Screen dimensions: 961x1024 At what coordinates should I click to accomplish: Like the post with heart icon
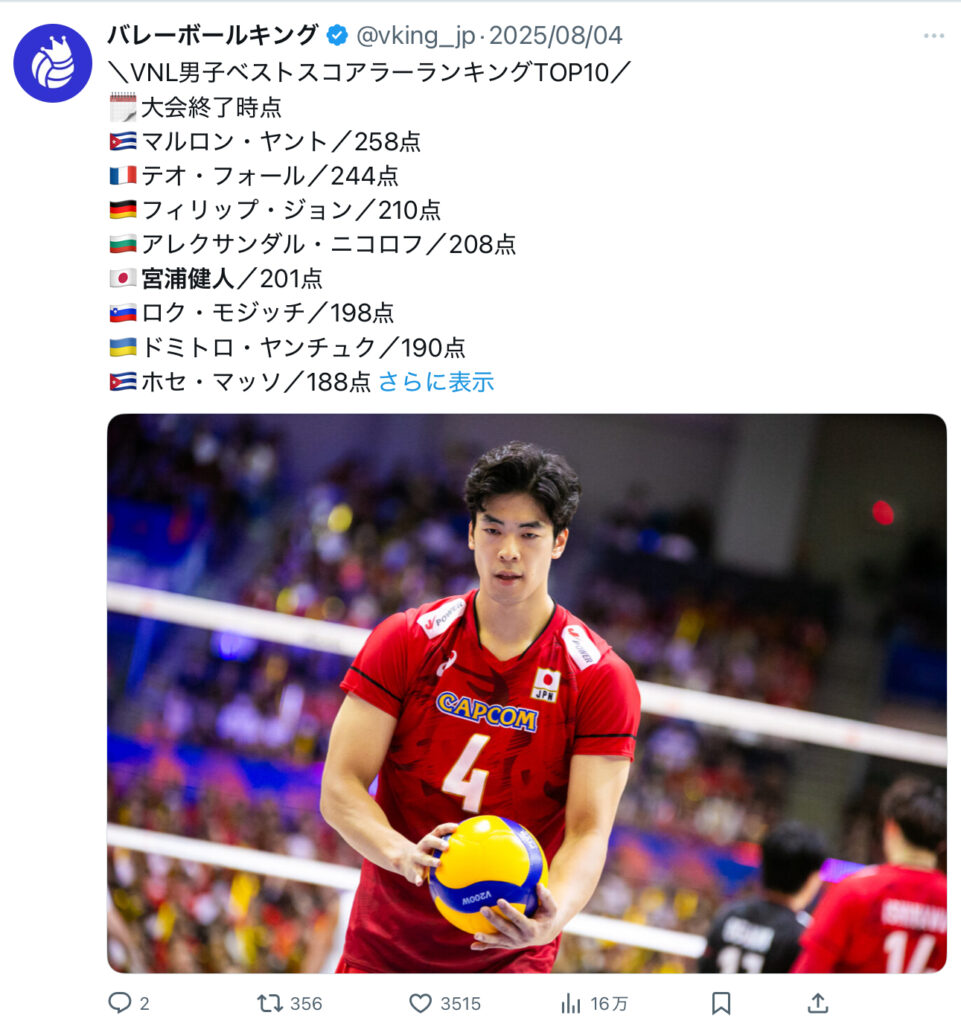pos(420,1003)
